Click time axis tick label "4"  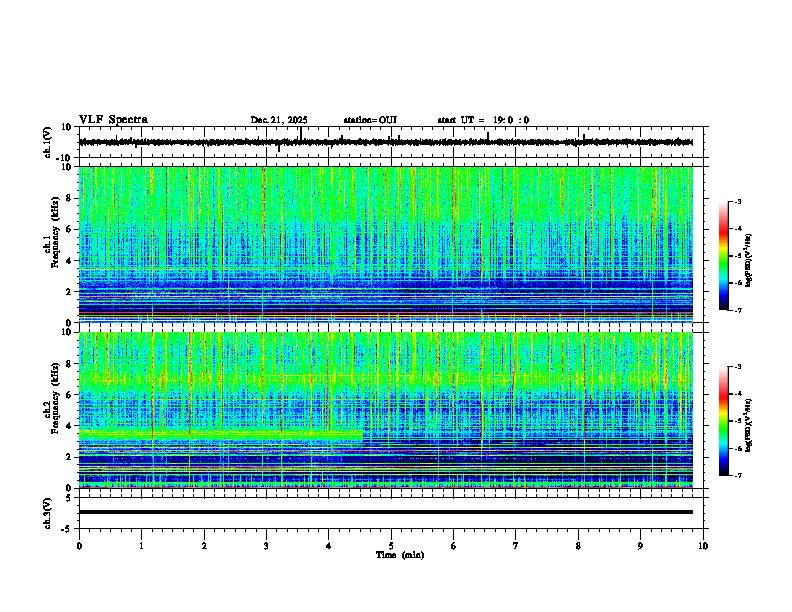pos(329,545)
